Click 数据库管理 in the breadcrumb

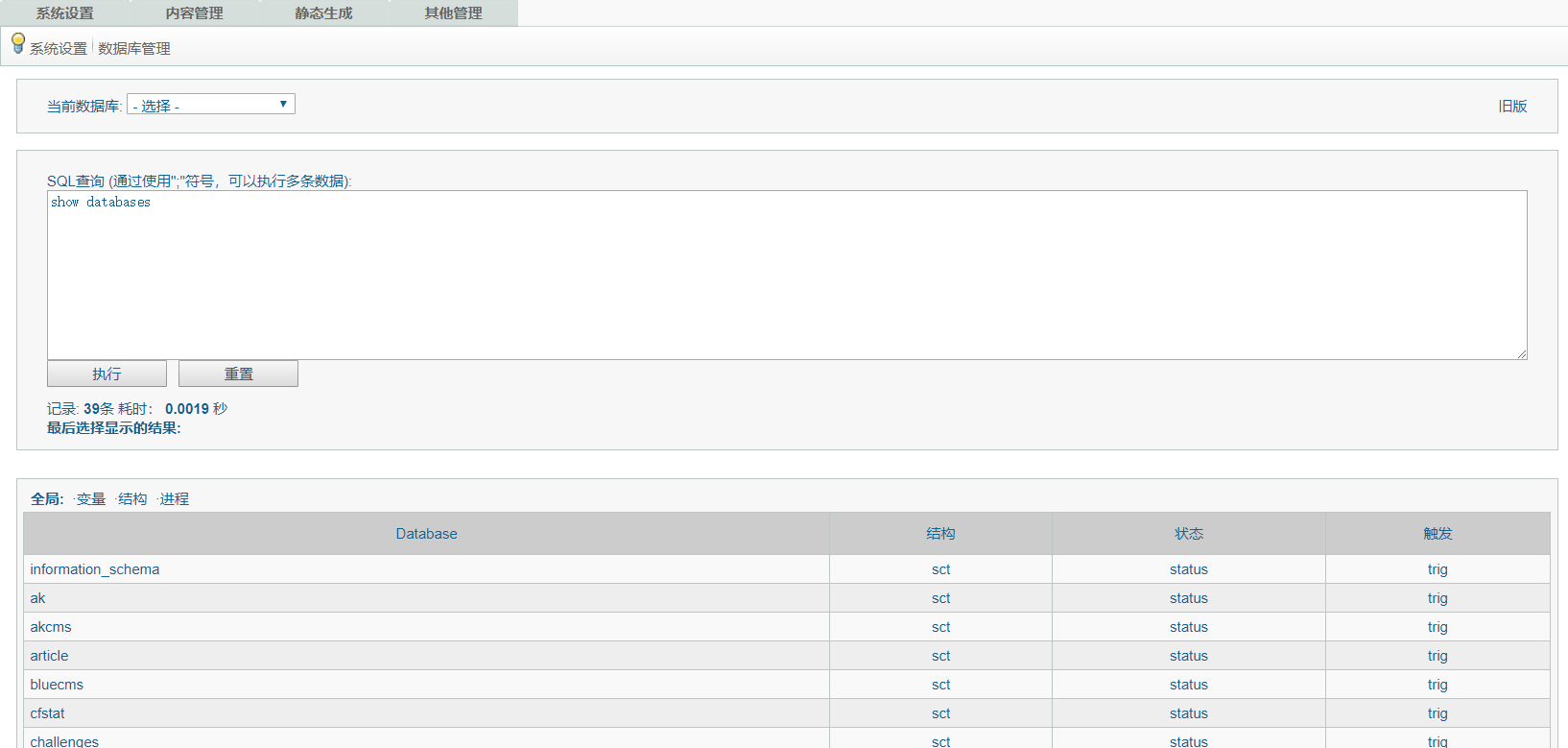[x=134, y=49]
